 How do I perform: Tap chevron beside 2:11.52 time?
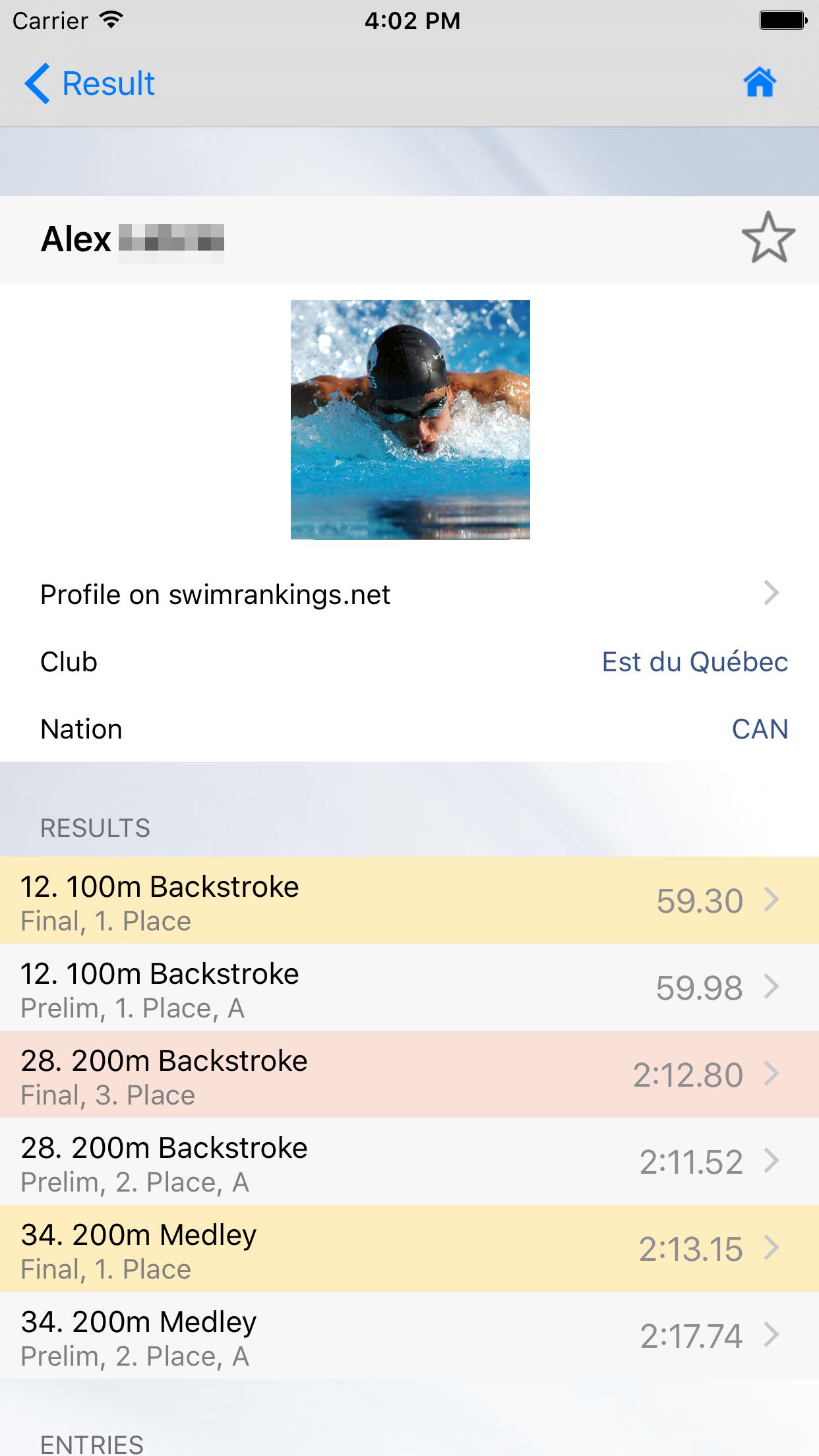click(772, 1161)
